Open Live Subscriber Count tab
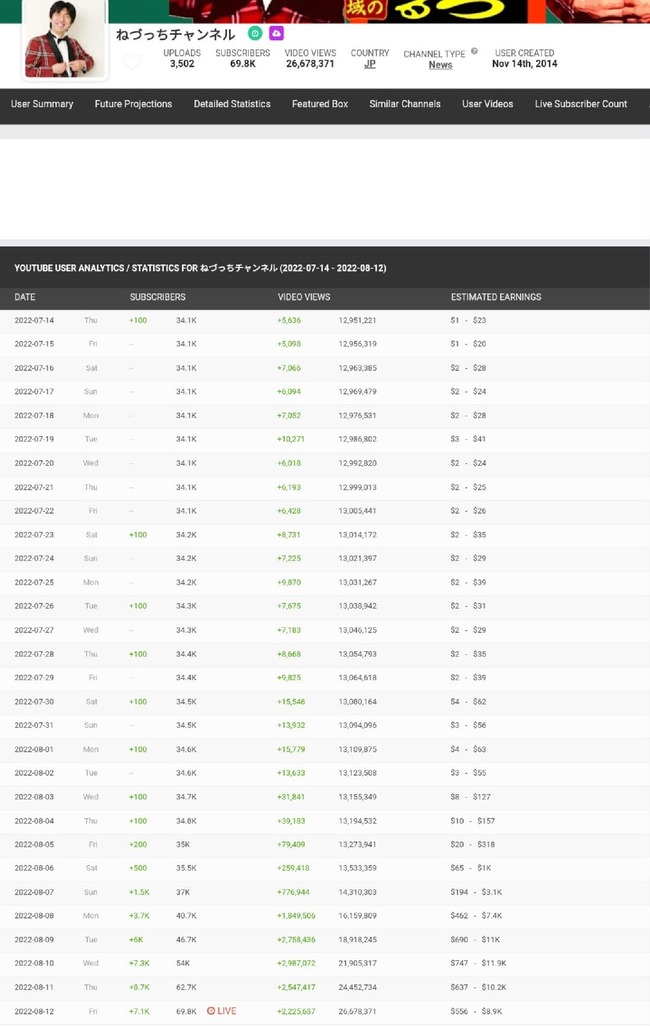Screen dimensions: 650x1026 [x=581, y=104]
